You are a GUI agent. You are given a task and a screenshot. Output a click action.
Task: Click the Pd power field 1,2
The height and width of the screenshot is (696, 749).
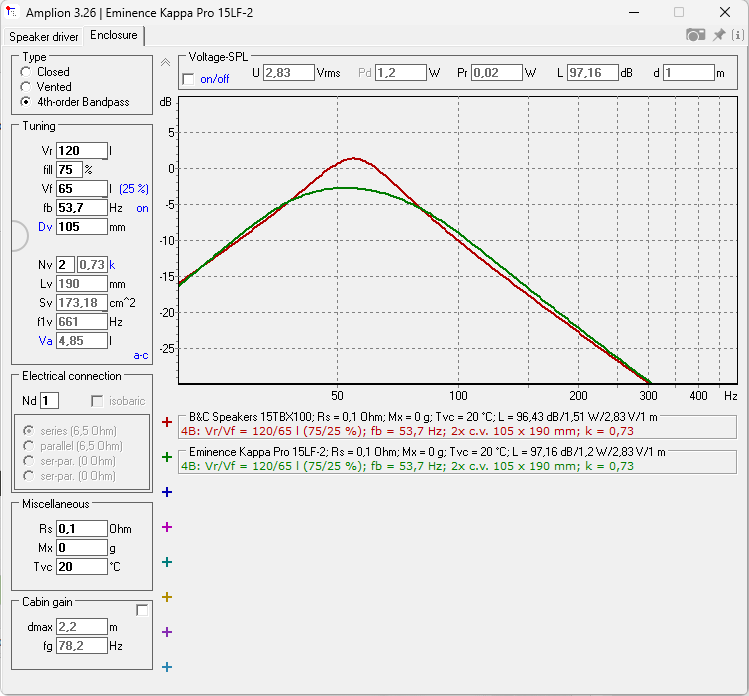[x=400, y=73]
